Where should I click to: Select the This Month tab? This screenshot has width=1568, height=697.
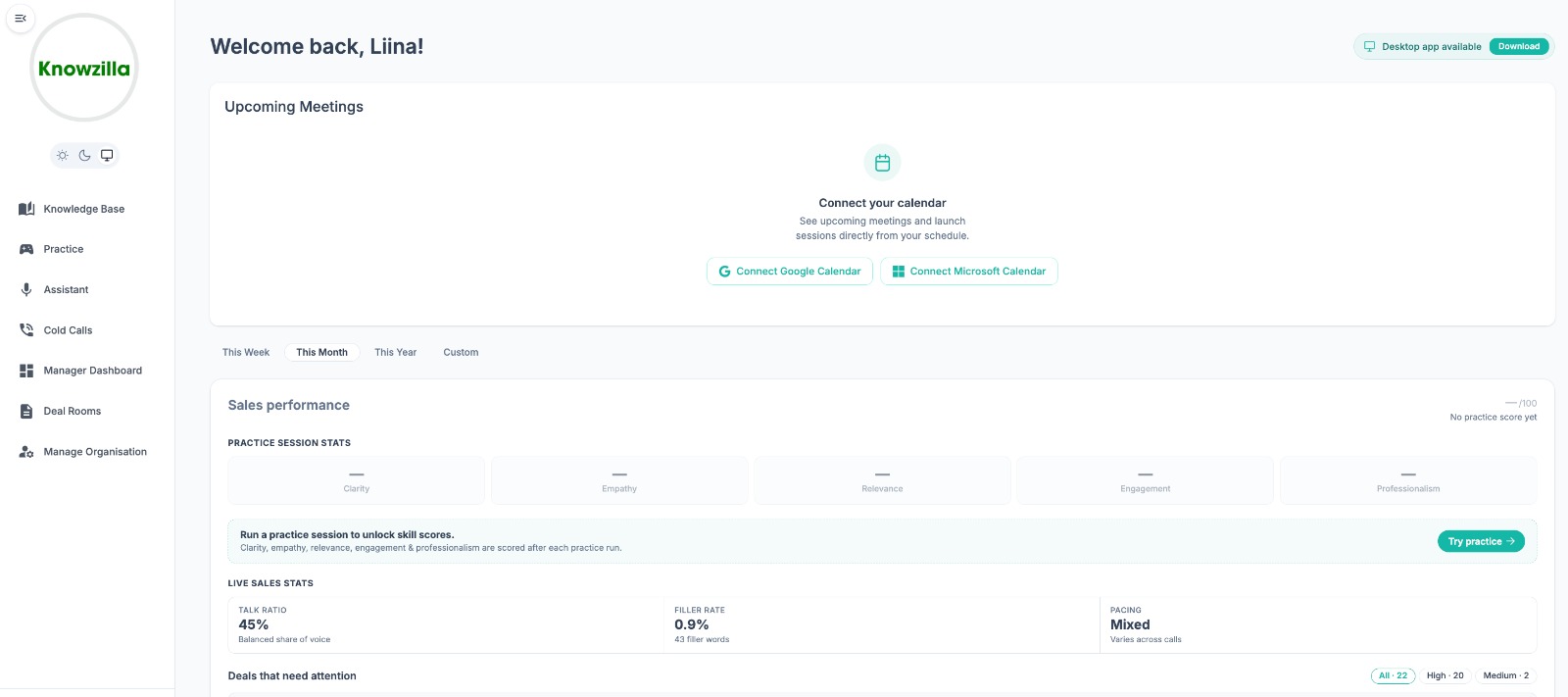(x=321, y=352)
